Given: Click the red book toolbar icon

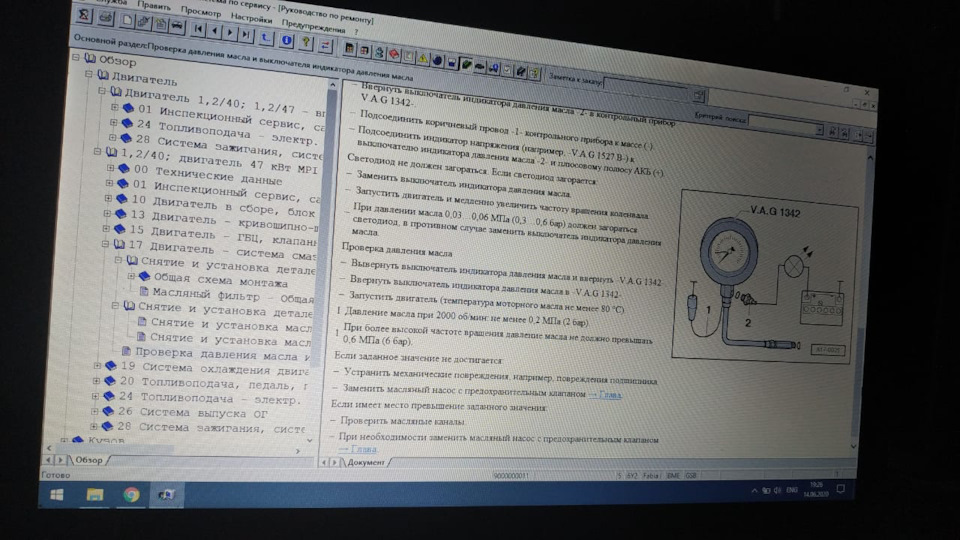Looking at the screenshot, I should 394,54.
